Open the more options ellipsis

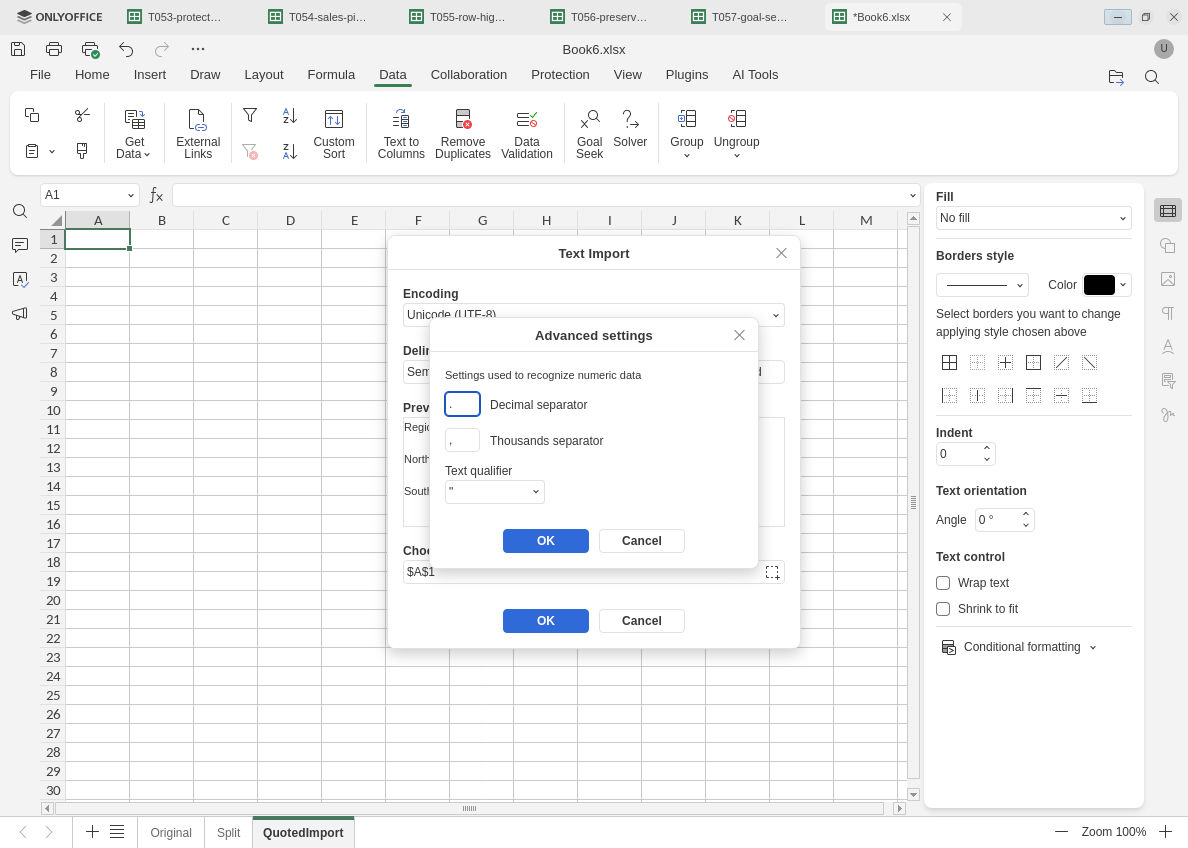pyautogui.click(x=198, y=49)
